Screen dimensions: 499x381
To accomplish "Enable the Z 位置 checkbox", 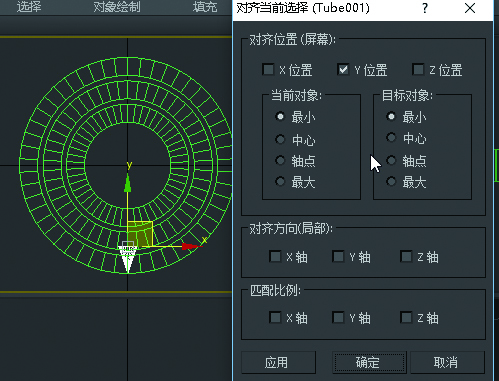I will pyautogui.click(x=418, y=70).
